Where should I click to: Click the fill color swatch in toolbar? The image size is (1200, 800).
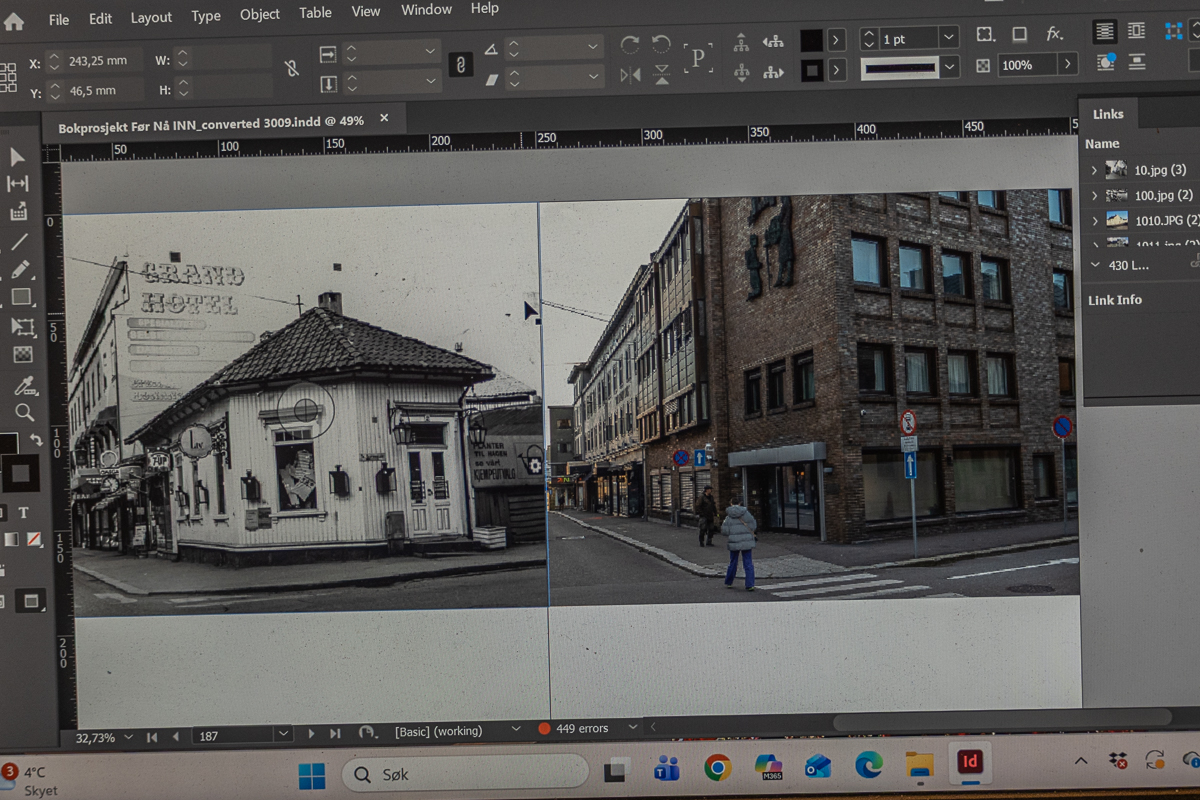tap(8, 444)
